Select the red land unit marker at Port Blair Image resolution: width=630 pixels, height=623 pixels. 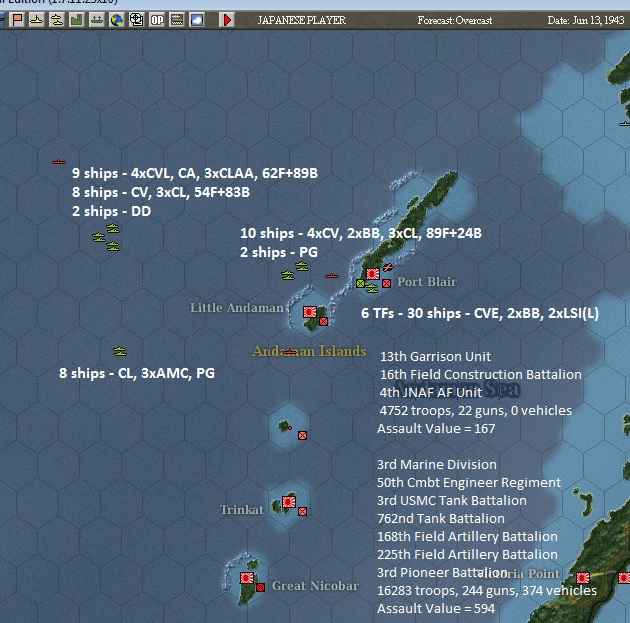click(387, 284)
